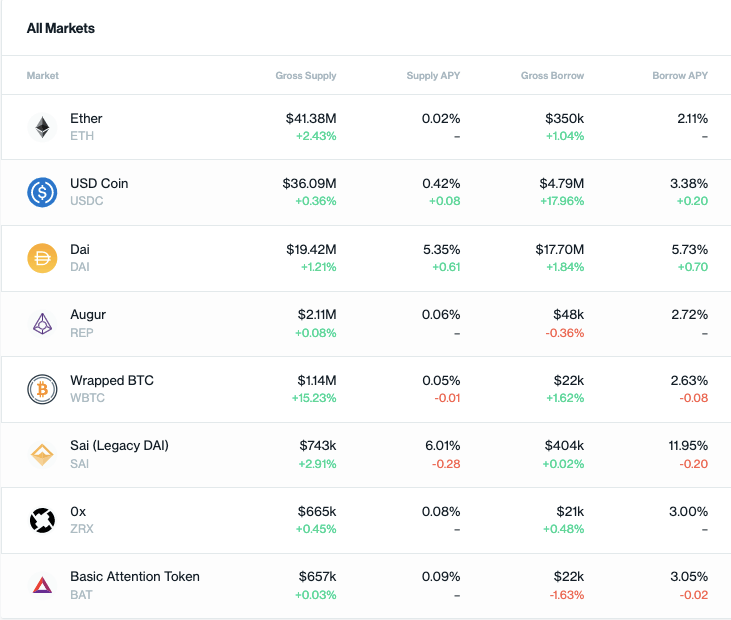This screenshot has width=731, height=620.
Task: Click Augur gross borrow $48k
Action: coord(569,315)
